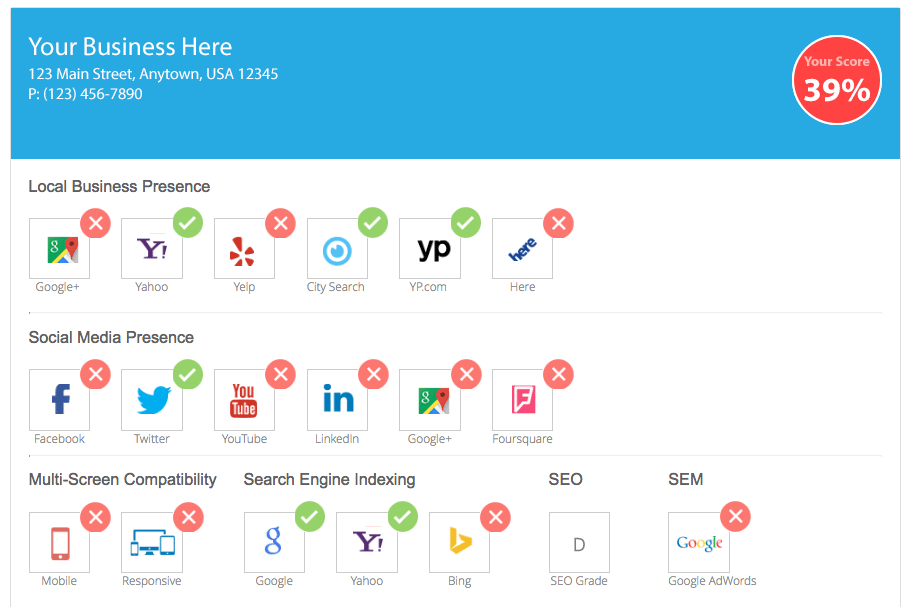Select the Bing search indexing icon
Screen dimensions: 912x607
pos(459,543)
